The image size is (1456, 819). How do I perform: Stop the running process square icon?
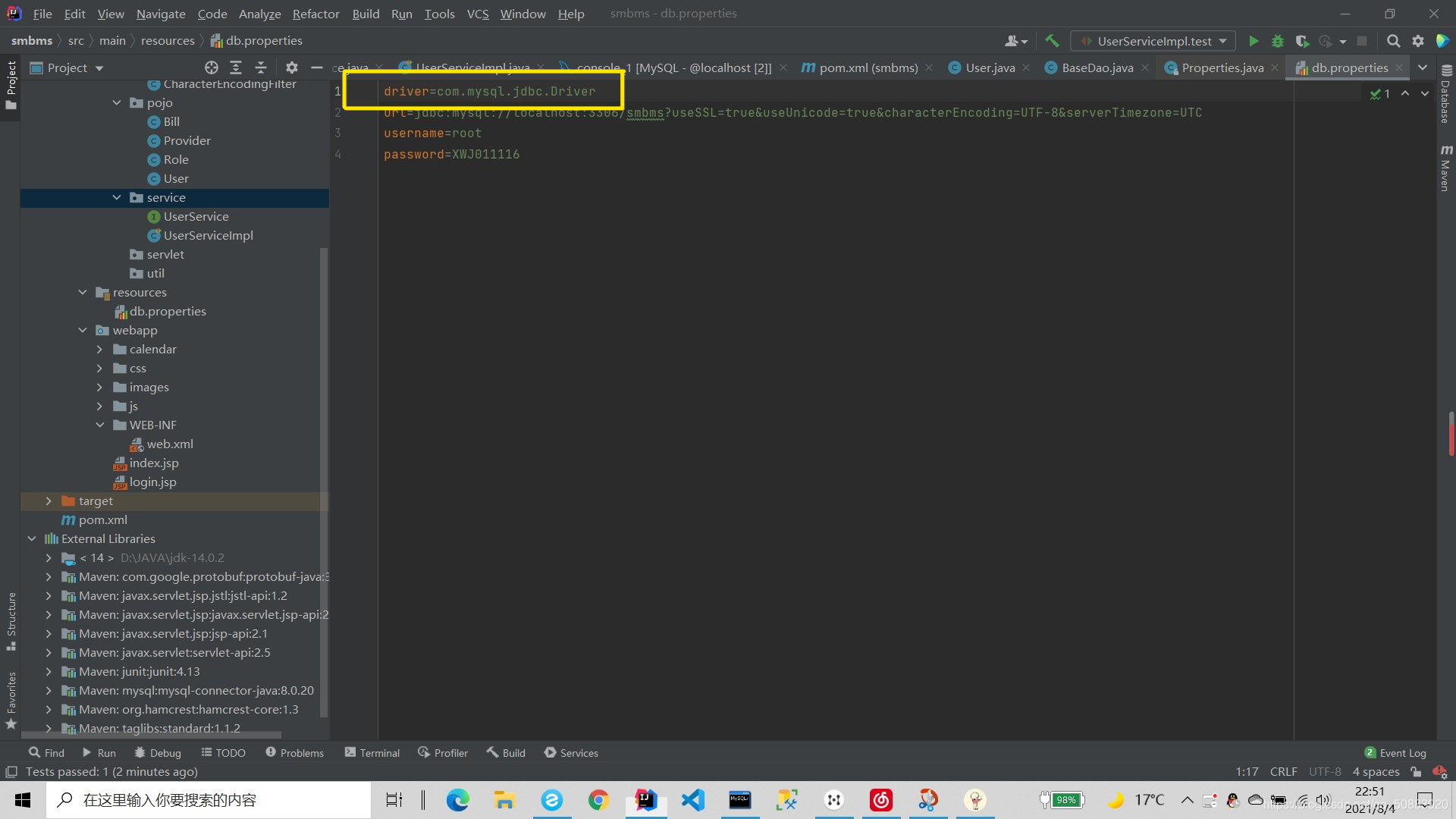(x=1362, y=41)
